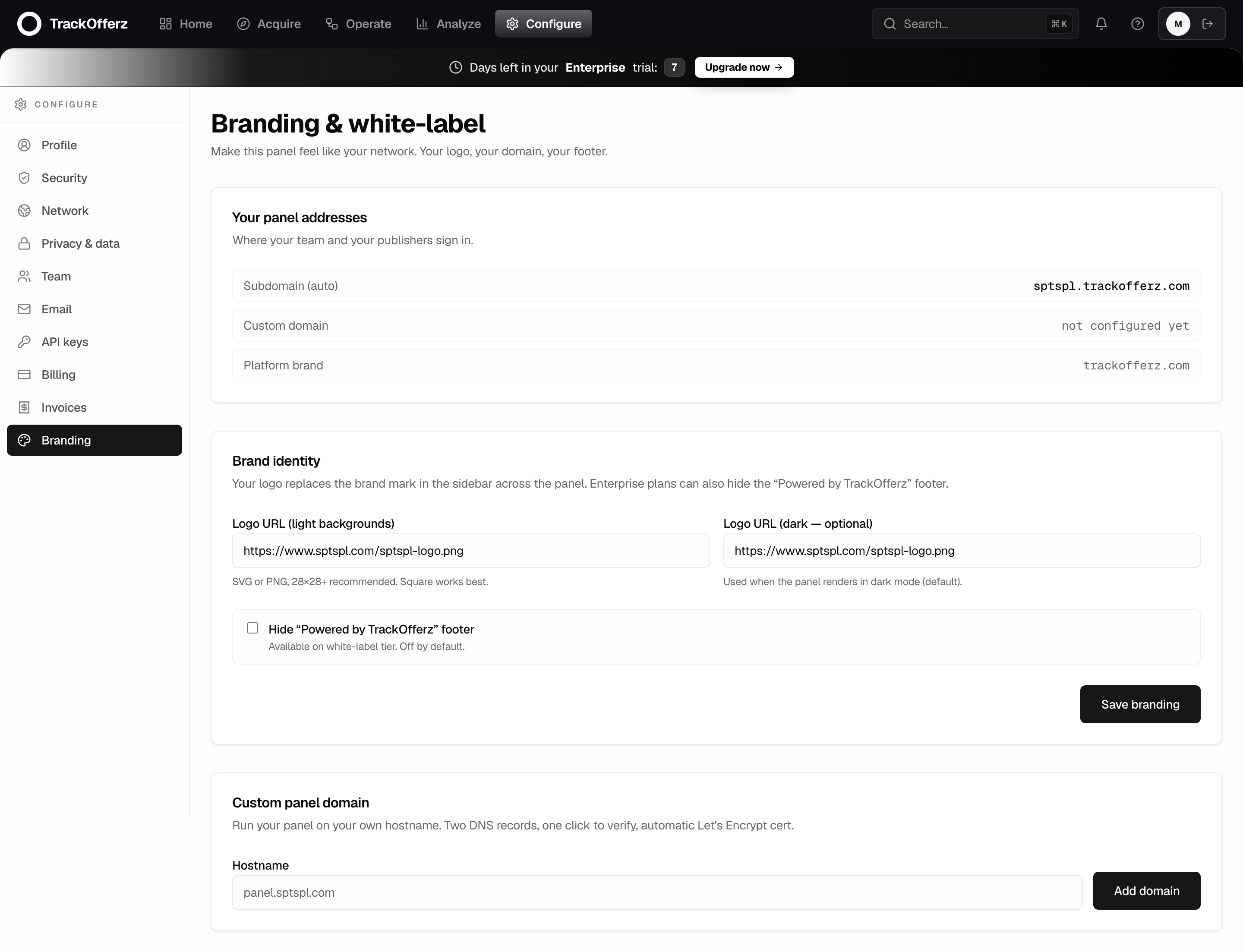This screenshot has width=1243, height=952.
Task: Focus the Search field
Action: click(975, 24)
